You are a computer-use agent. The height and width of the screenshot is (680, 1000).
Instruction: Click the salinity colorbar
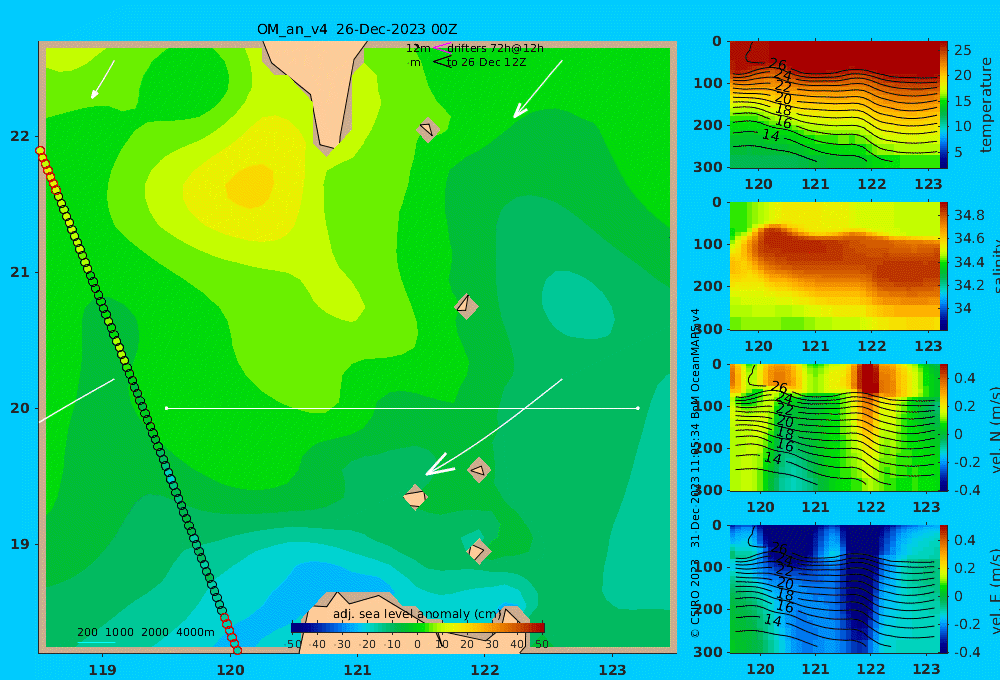coord(944,266)
